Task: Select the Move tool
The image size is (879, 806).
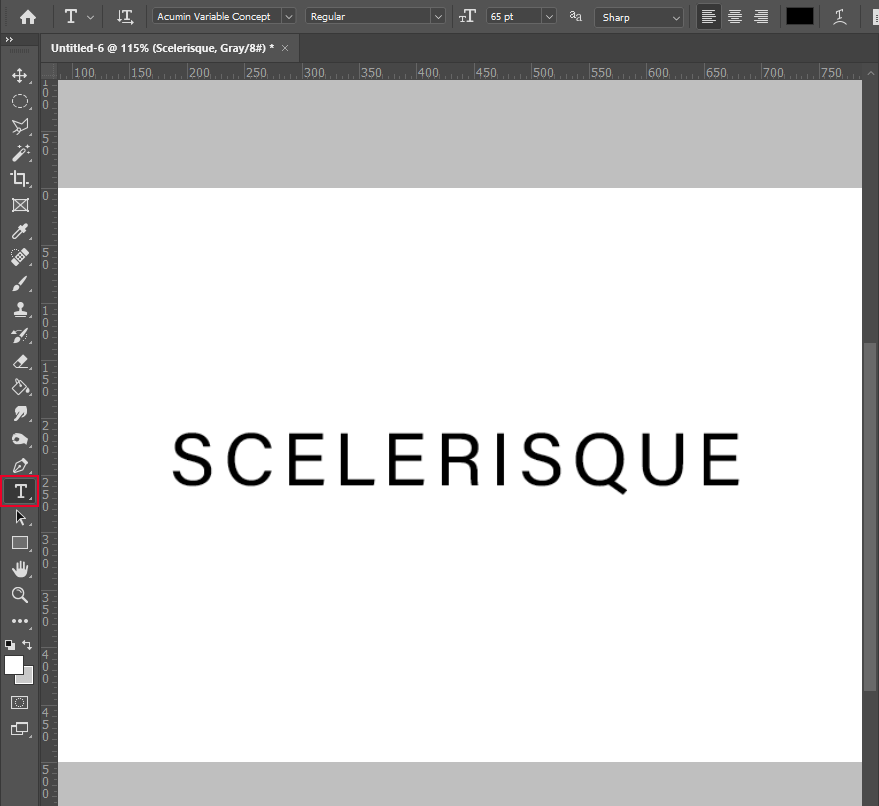Action: [20, 76]
